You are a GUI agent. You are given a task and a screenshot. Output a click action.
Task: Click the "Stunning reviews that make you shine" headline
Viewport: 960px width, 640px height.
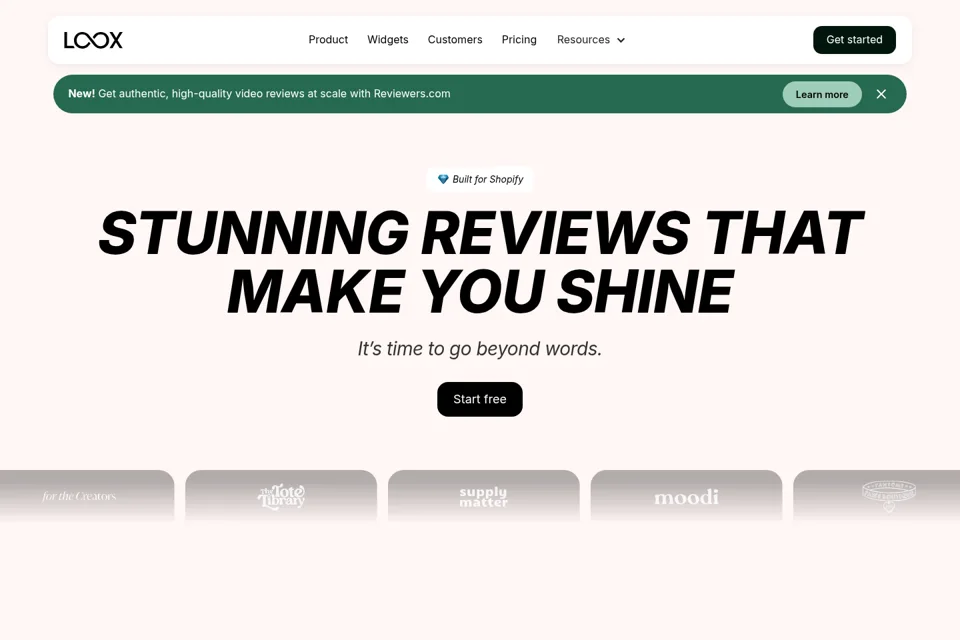480,262
